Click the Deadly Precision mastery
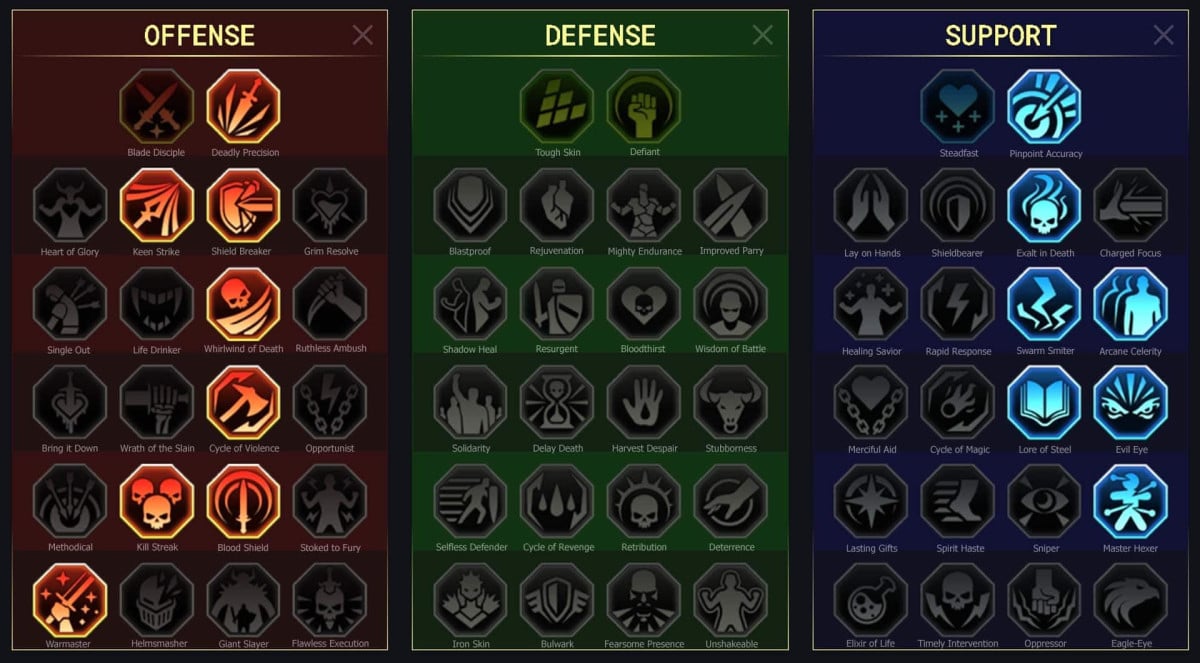 point(244,106)
